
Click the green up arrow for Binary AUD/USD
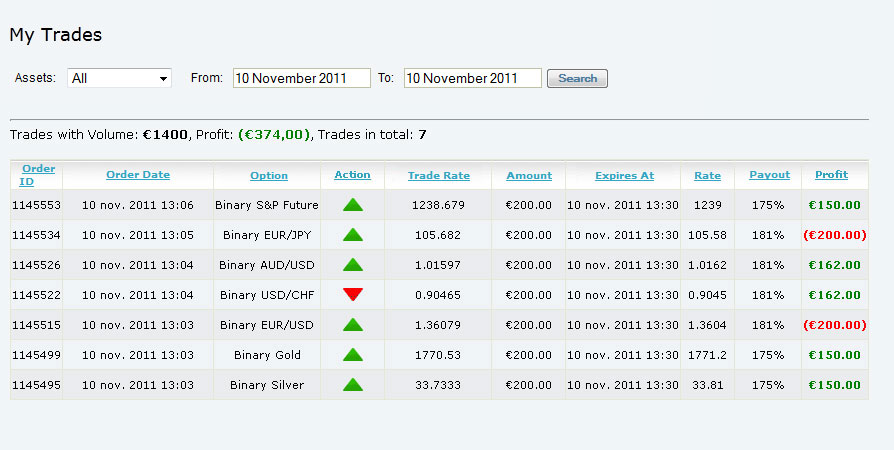tap(352, 265)
